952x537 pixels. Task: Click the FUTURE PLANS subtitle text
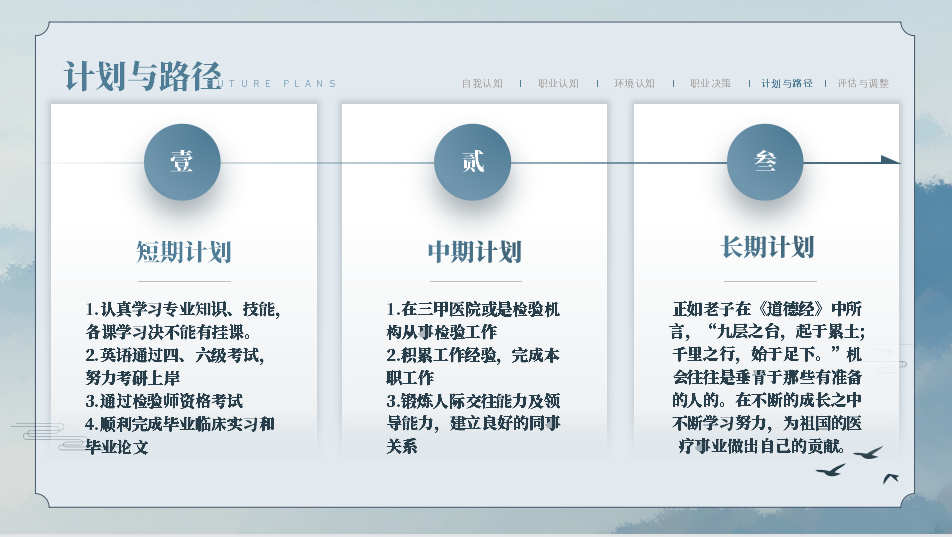tap(280, 84)
